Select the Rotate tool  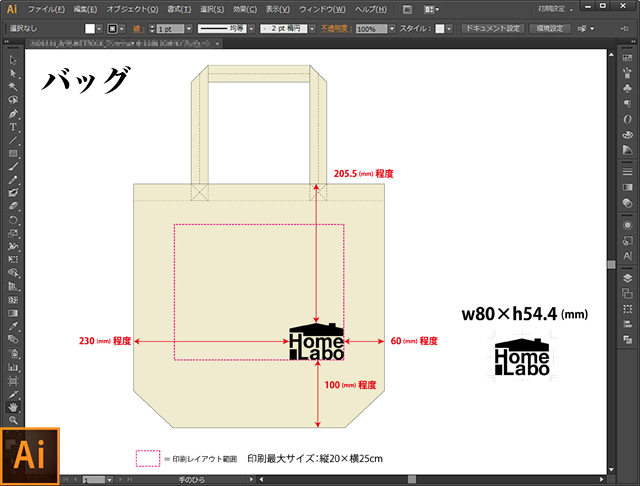13,220
